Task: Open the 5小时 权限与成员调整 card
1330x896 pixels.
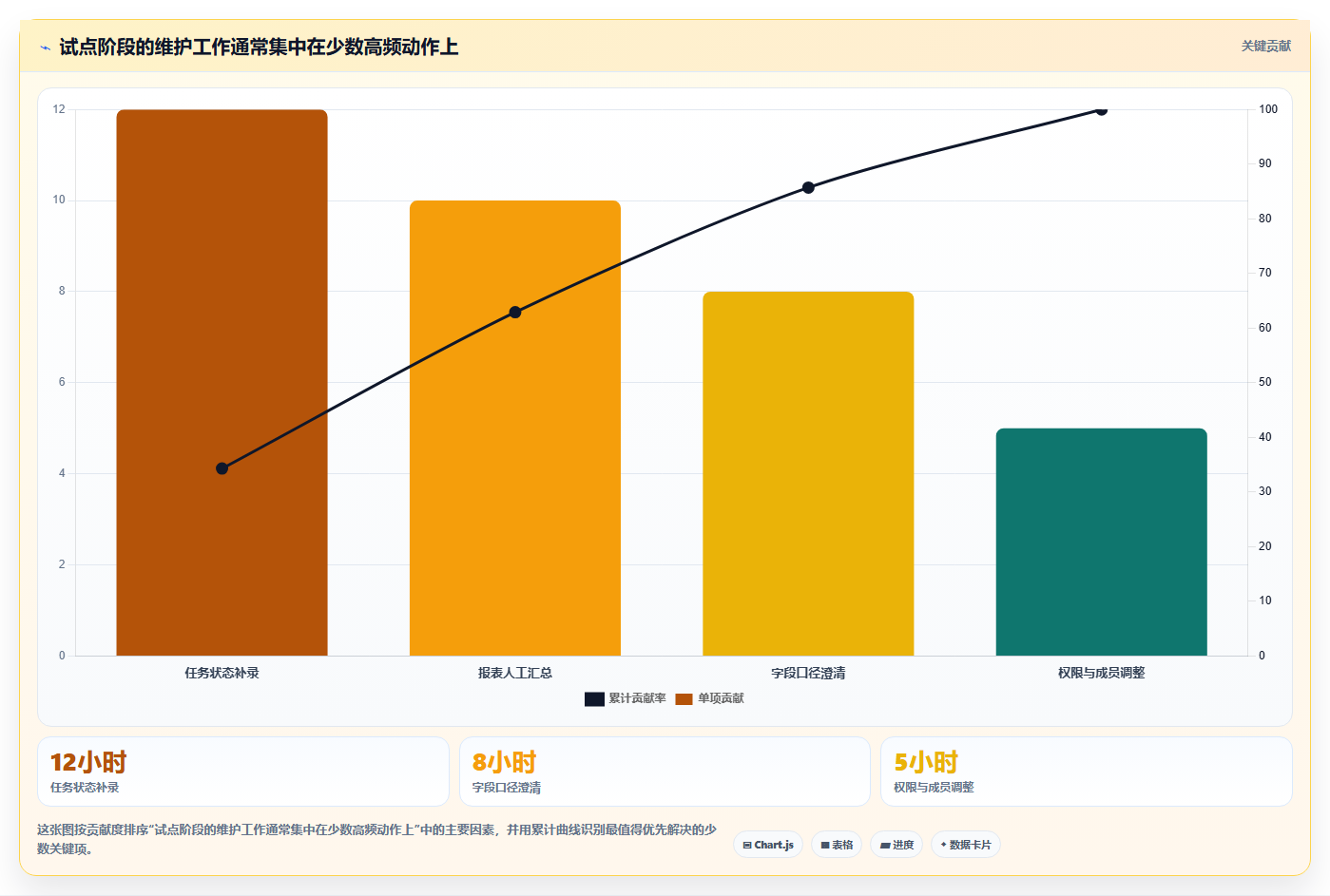Action: point(1087,772)
